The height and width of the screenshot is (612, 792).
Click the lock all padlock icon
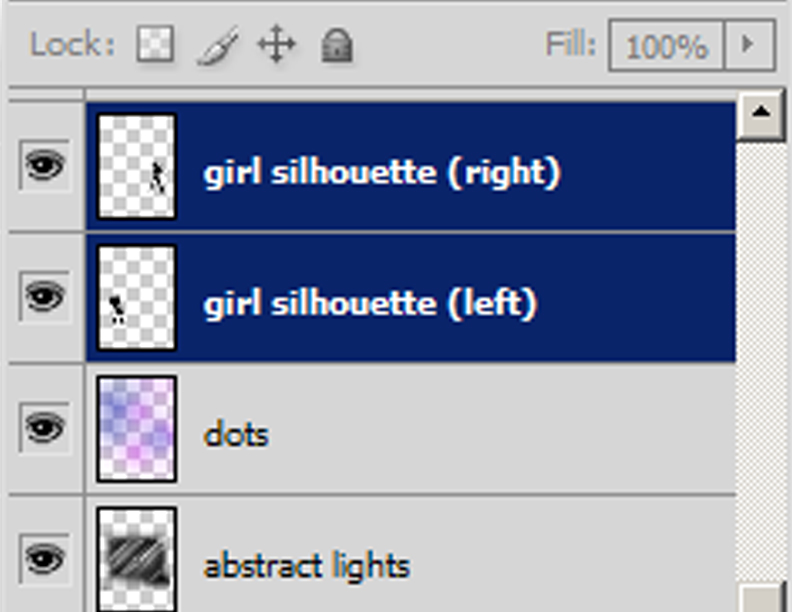tap(337, 45)
